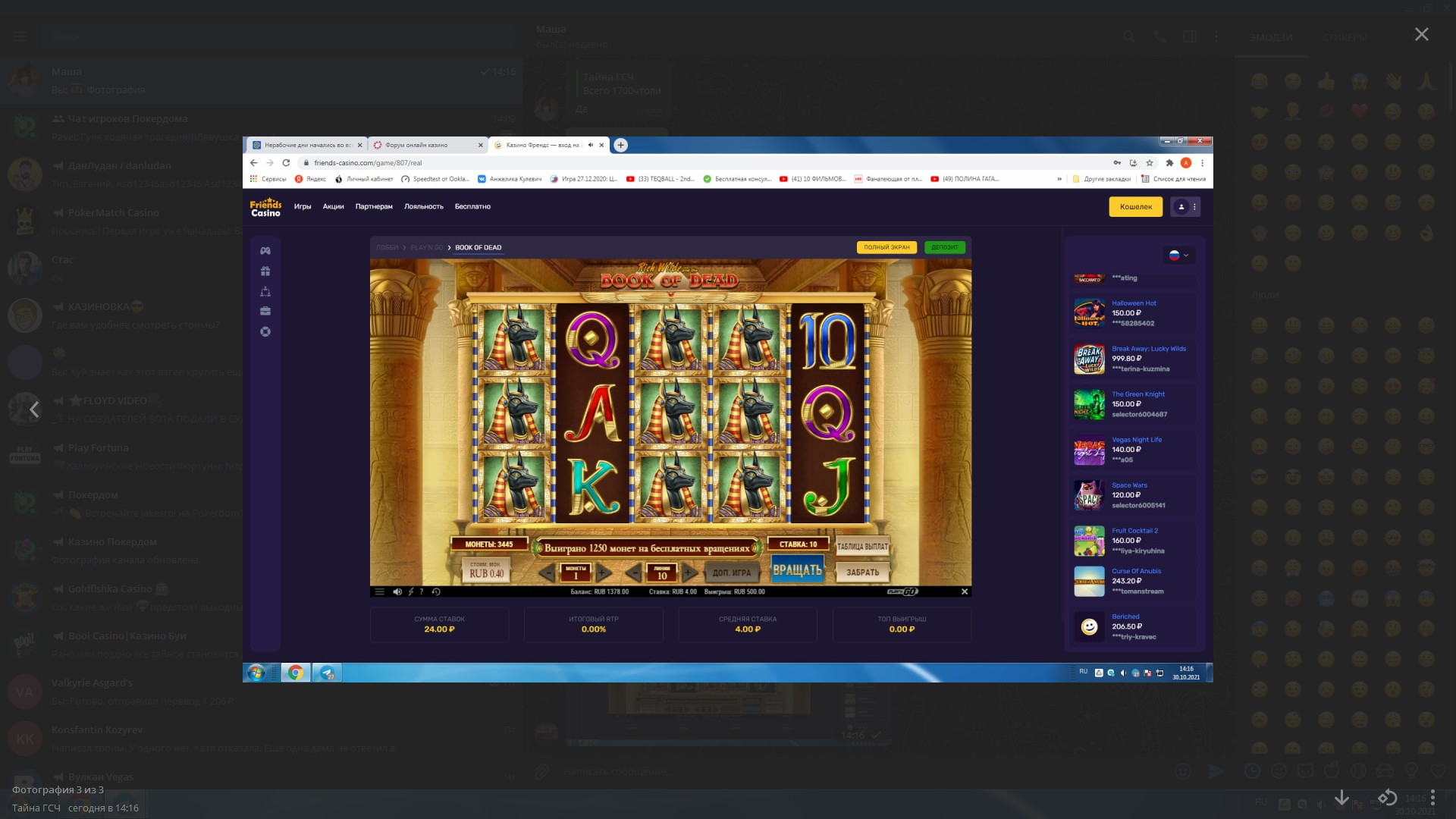1456x819 pixels.
Task: Open the profile account dropdown
Action: coord(1185,206)
